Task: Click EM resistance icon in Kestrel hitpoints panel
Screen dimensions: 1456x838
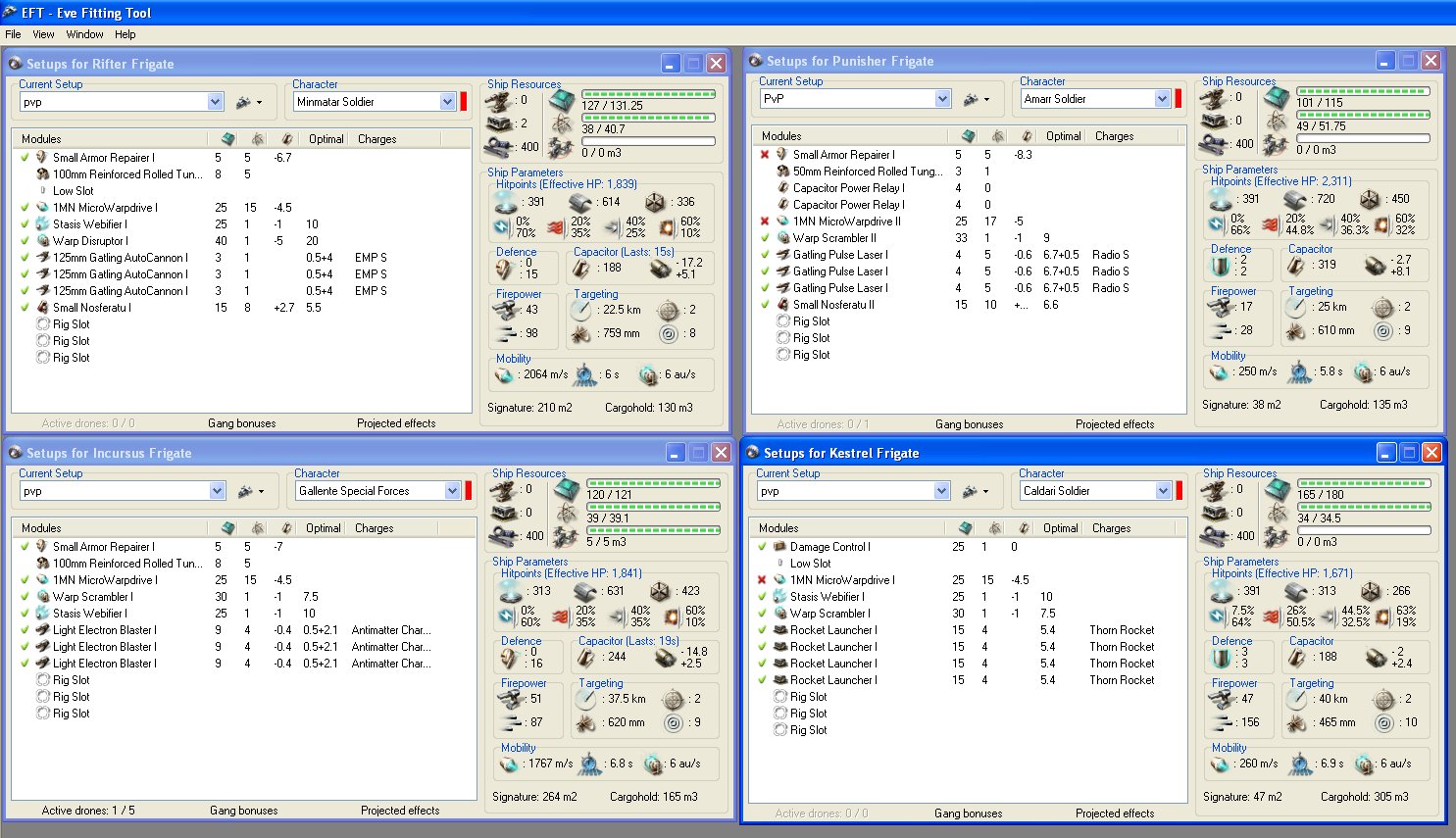Action: tap(1221, 616)
